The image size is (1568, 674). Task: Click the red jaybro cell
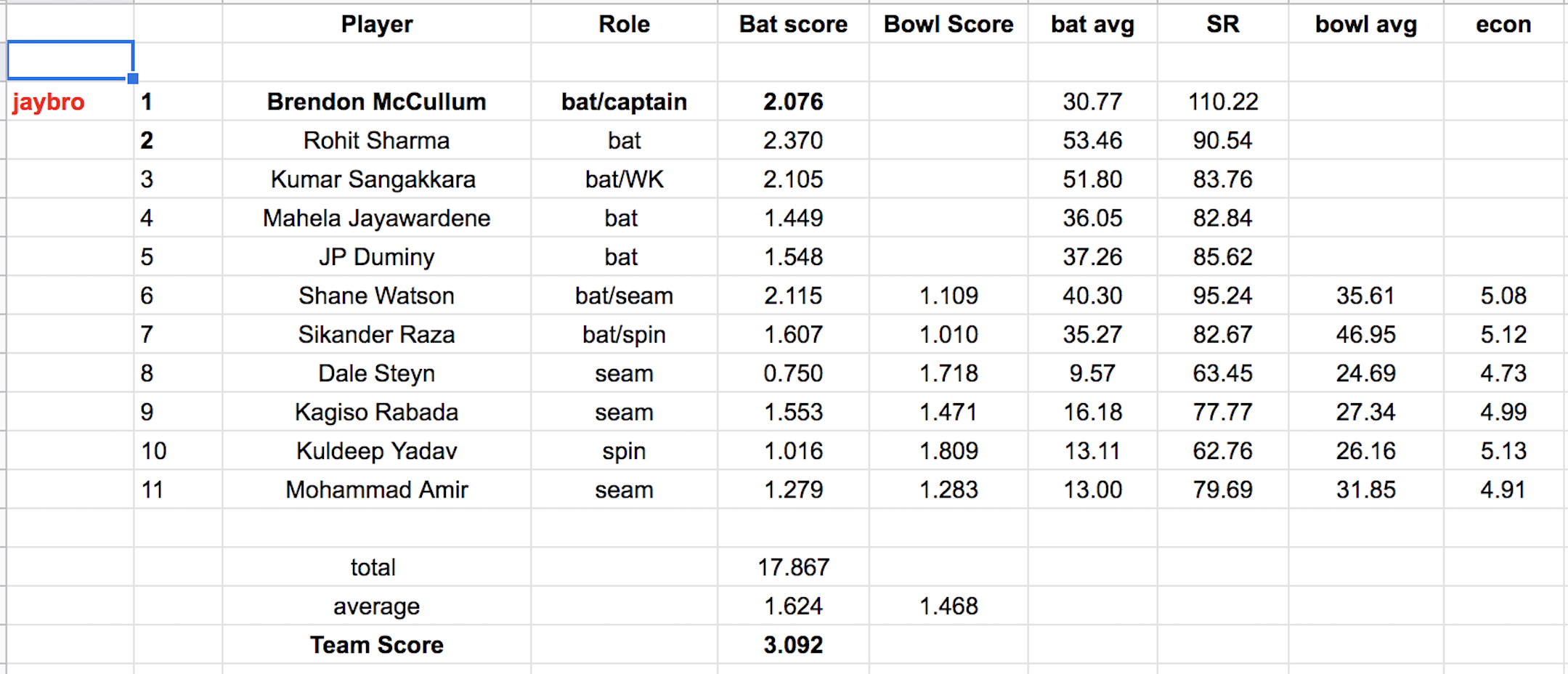tap(49, 102)
